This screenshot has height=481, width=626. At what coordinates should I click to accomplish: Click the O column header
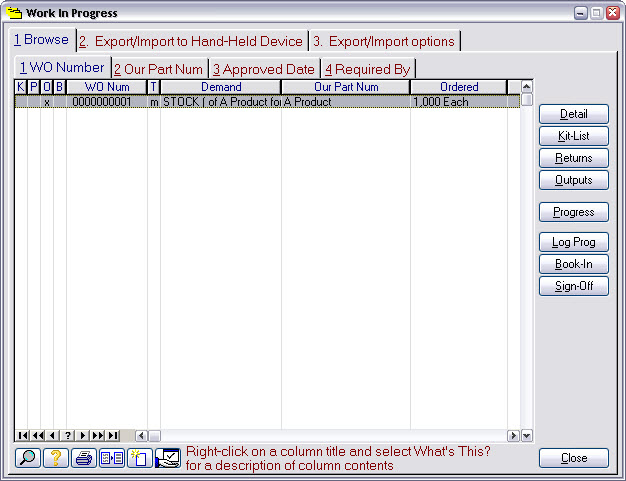(x=47, y=87)
